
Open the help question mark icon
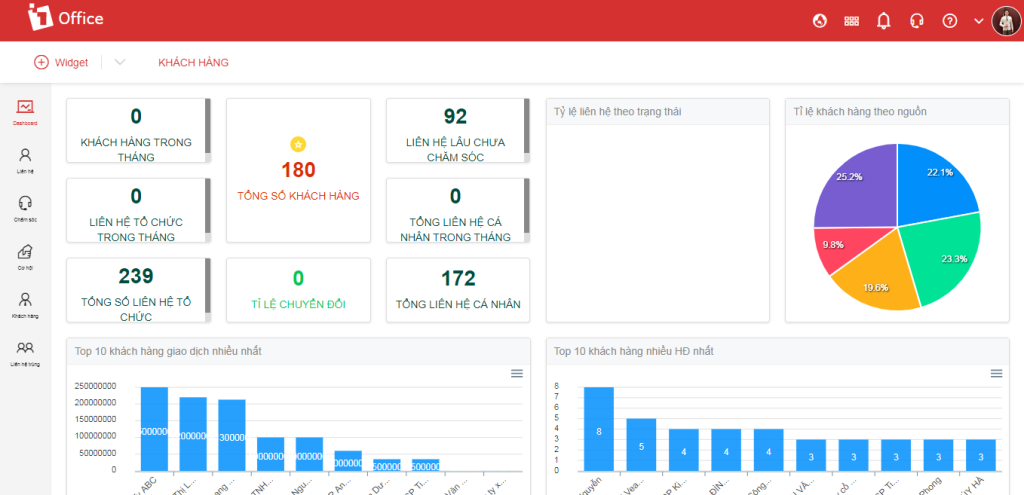[x=950, y=21]
